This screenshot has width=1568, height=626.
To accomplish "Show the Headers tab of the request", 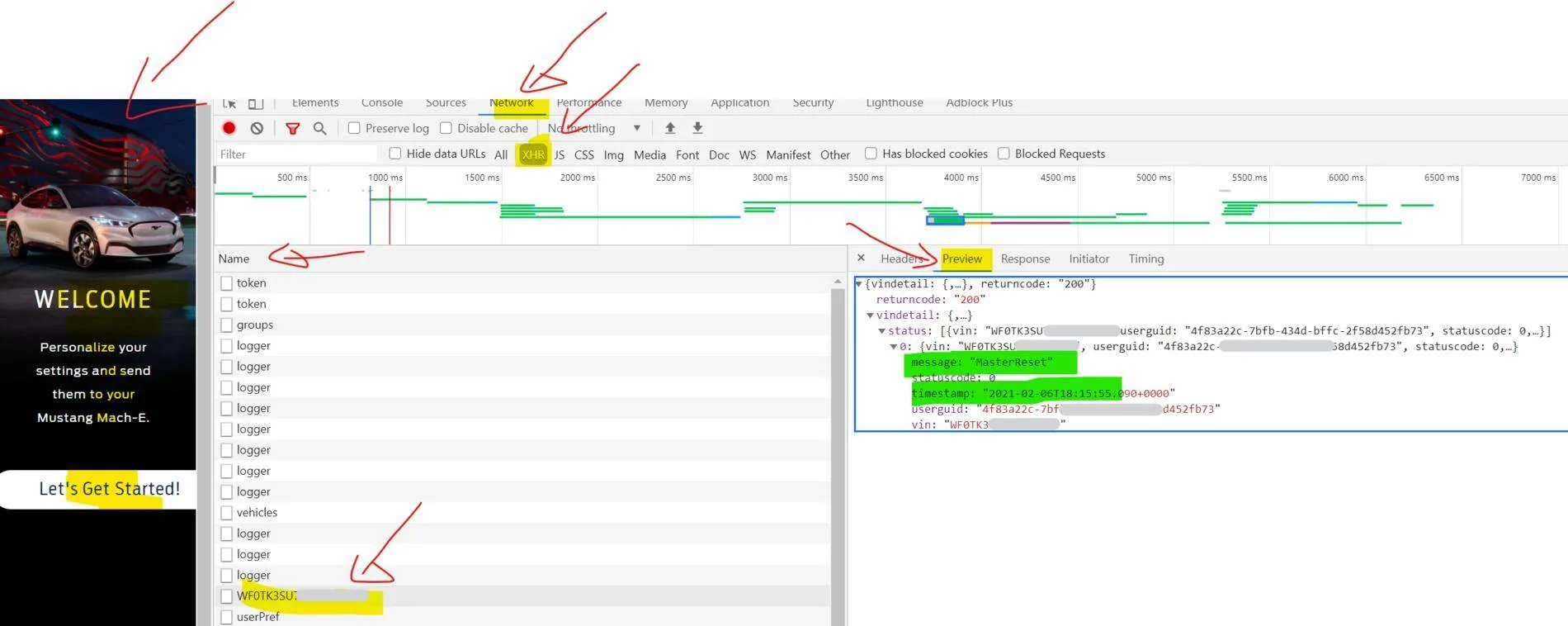I will (x=902, y=258).
